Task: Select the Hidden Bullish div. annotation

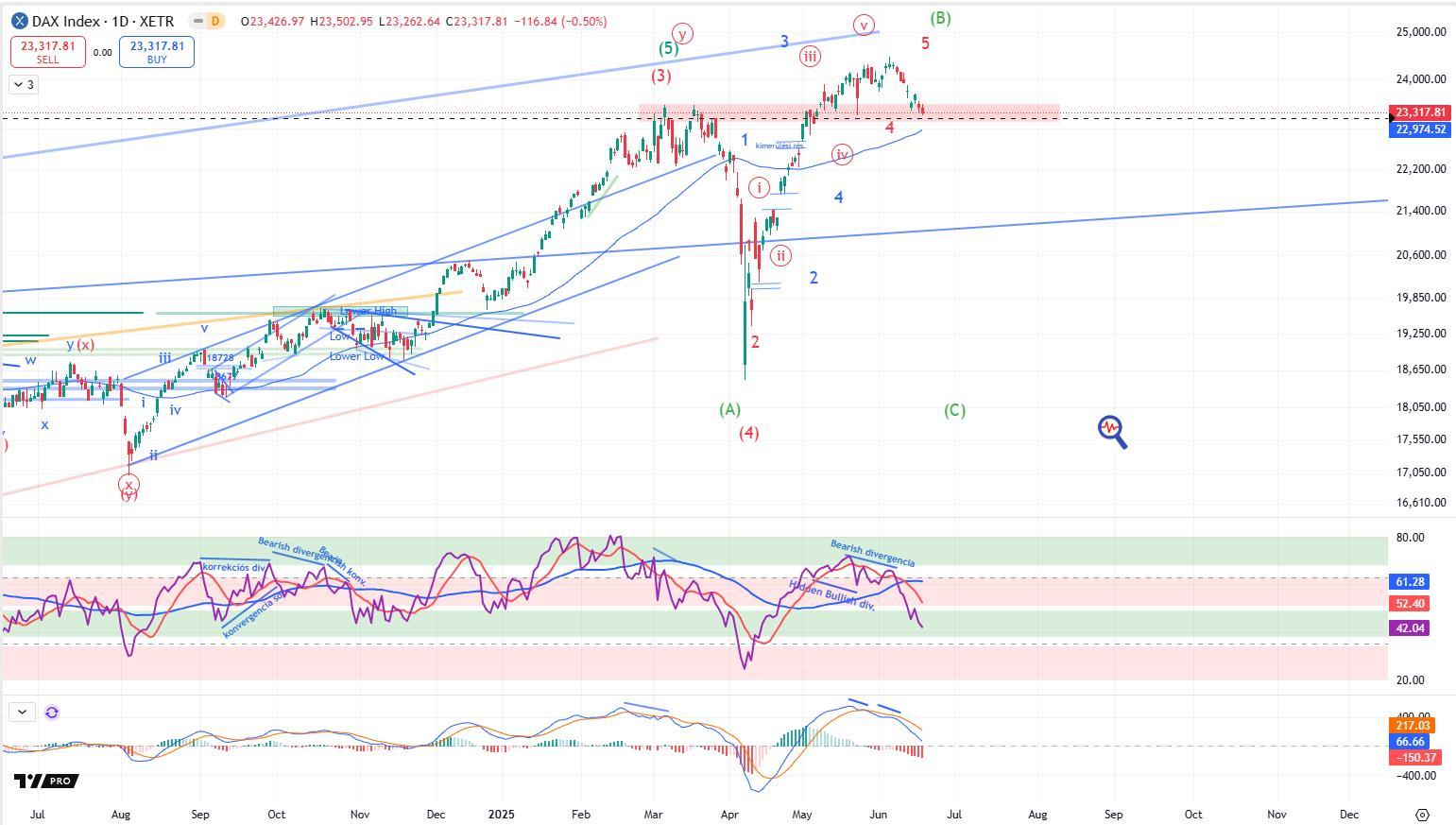Action: click(832, 593)
